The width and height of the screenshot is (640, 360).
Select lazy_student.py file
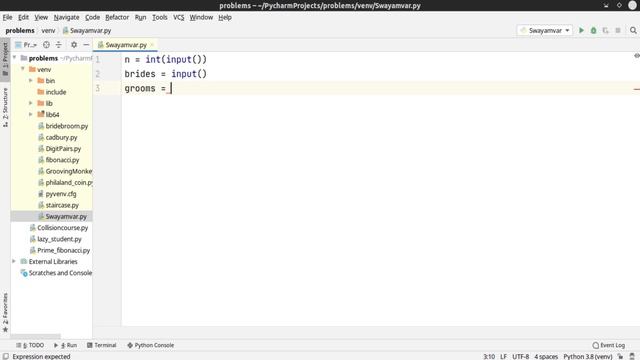[x=56, y=239]
